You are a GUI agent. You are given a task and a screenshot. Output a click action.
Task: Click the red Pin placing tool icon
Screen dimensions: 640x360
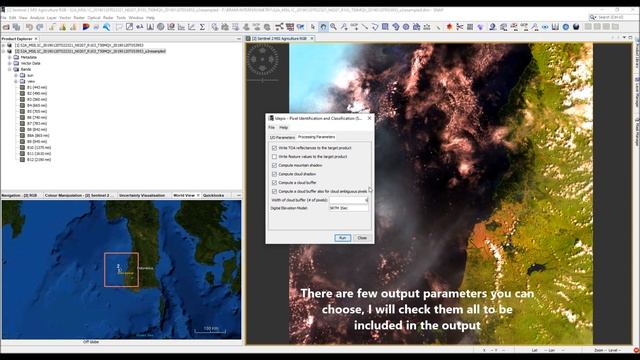click(449, 27)
